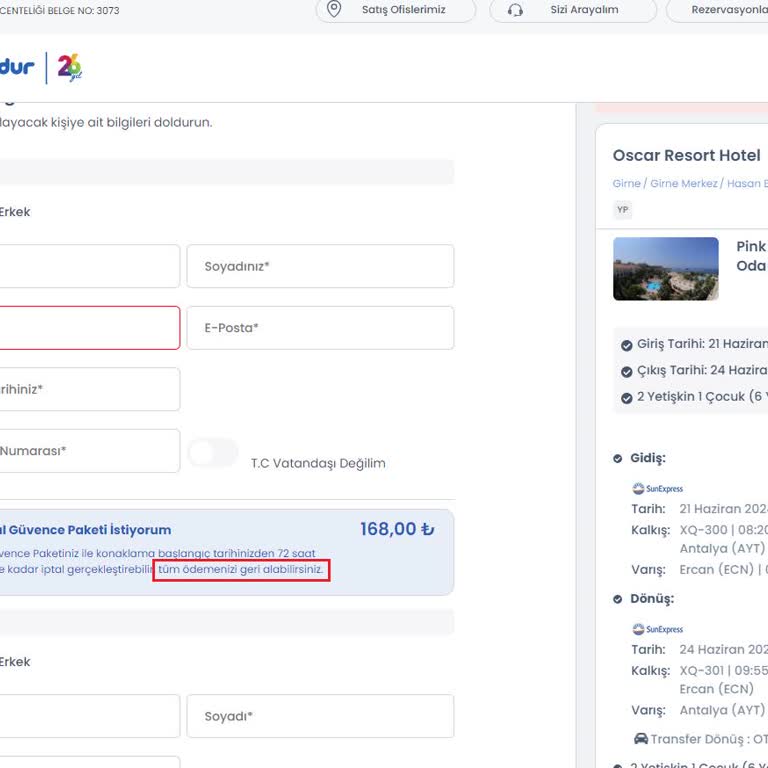Click the Oscar Resort Hotel title

coord(686,155)
